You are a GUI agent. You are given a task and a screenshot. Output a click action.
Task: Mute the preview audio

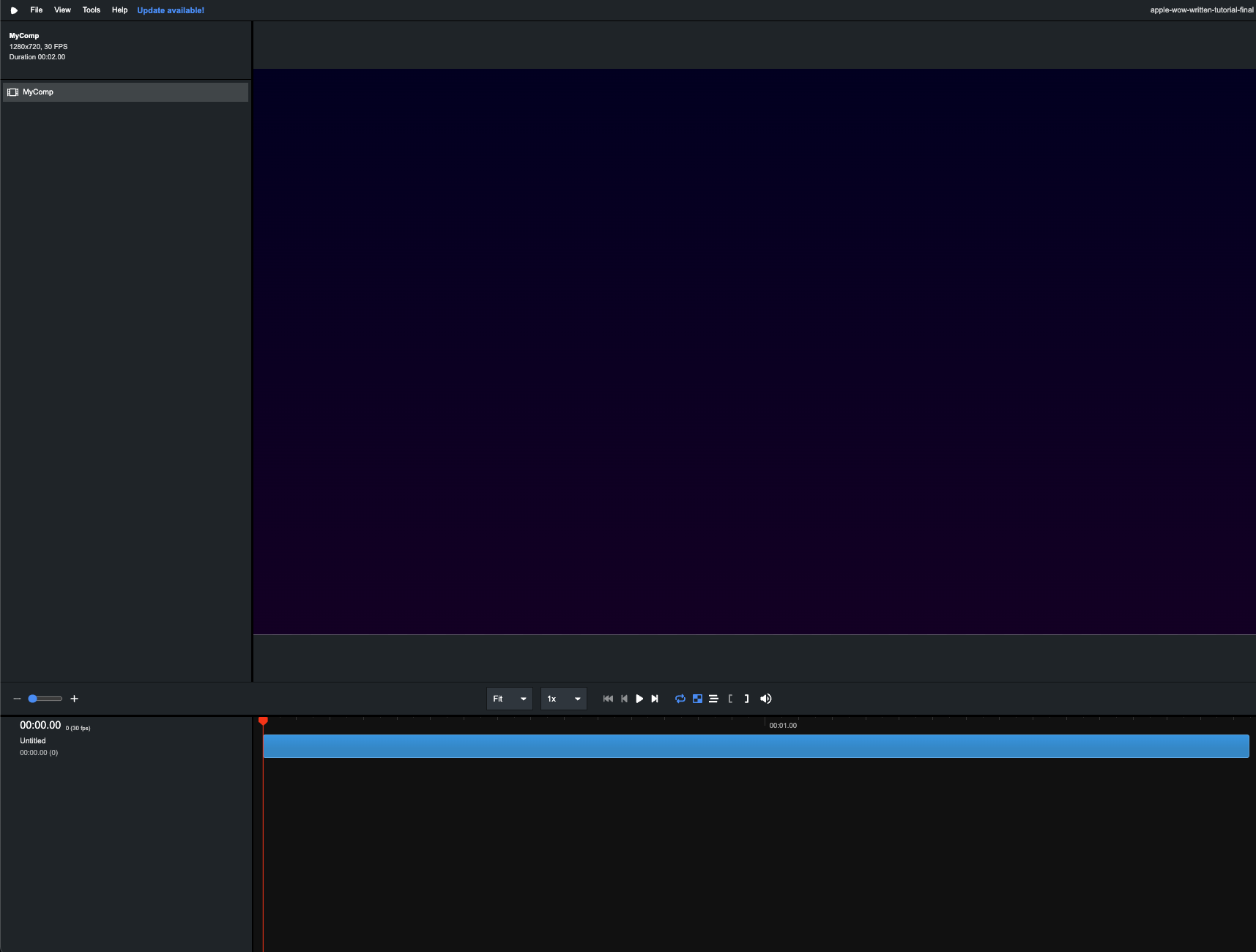coord(765,699)
